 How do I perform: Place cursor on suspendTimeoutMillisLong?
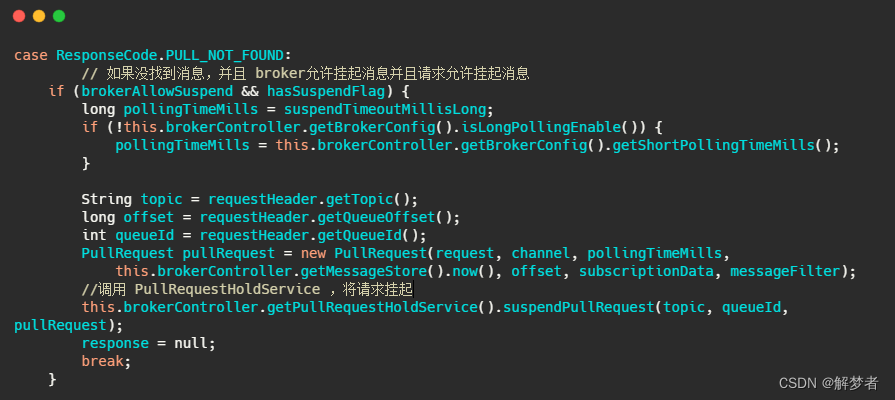coord(385,109)
